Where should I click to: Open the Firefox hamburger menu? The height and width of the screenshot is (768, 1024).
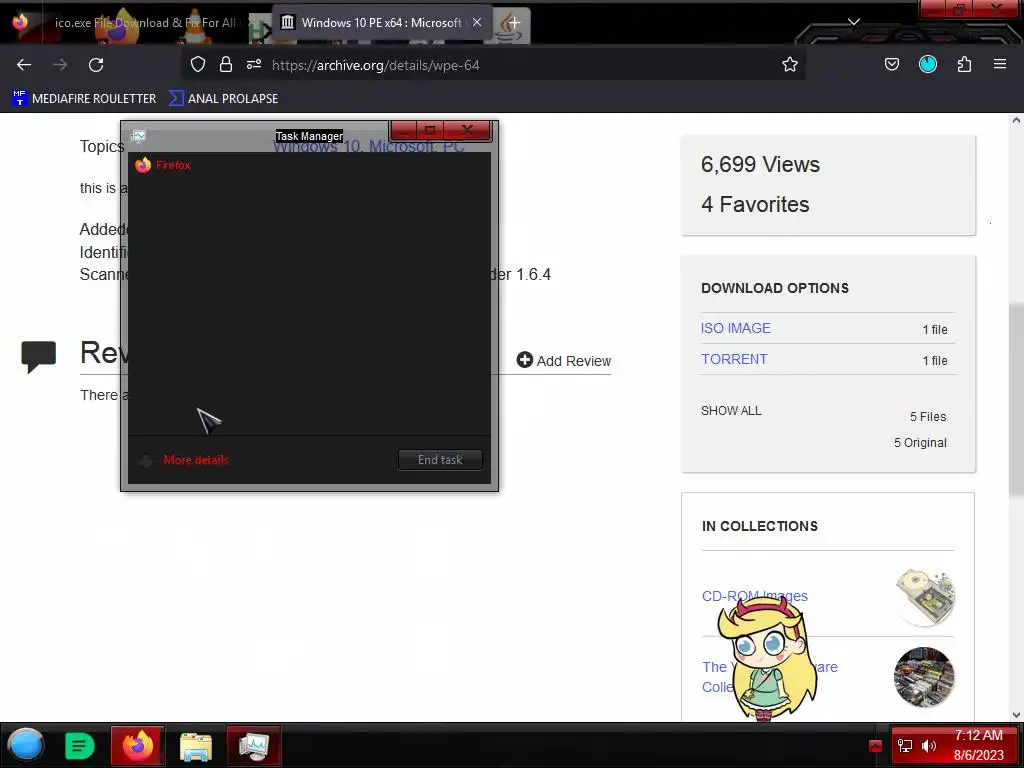point(1000,64)
